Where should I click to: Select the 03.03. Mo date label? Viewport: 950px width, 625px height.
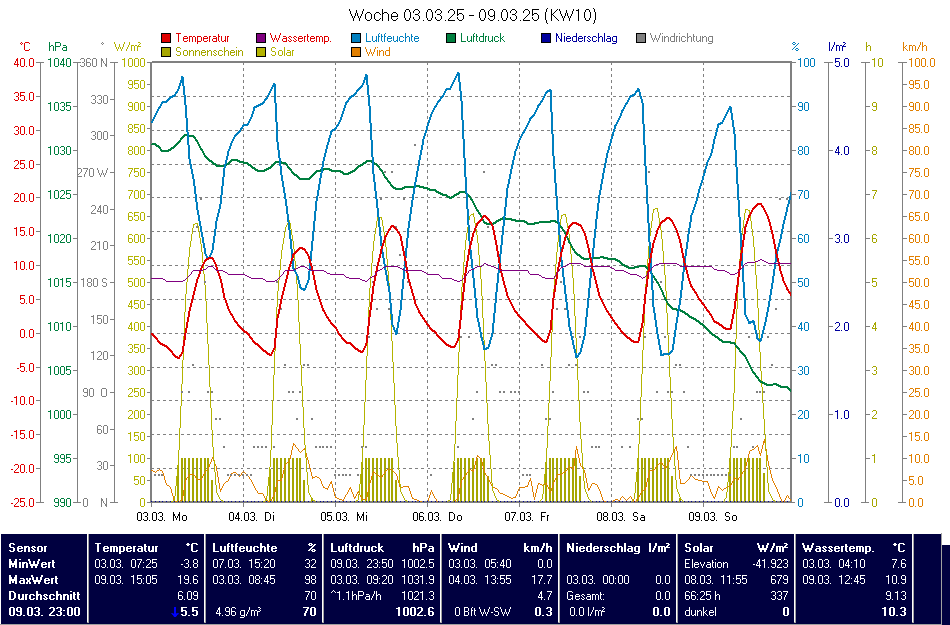(162, 517)
